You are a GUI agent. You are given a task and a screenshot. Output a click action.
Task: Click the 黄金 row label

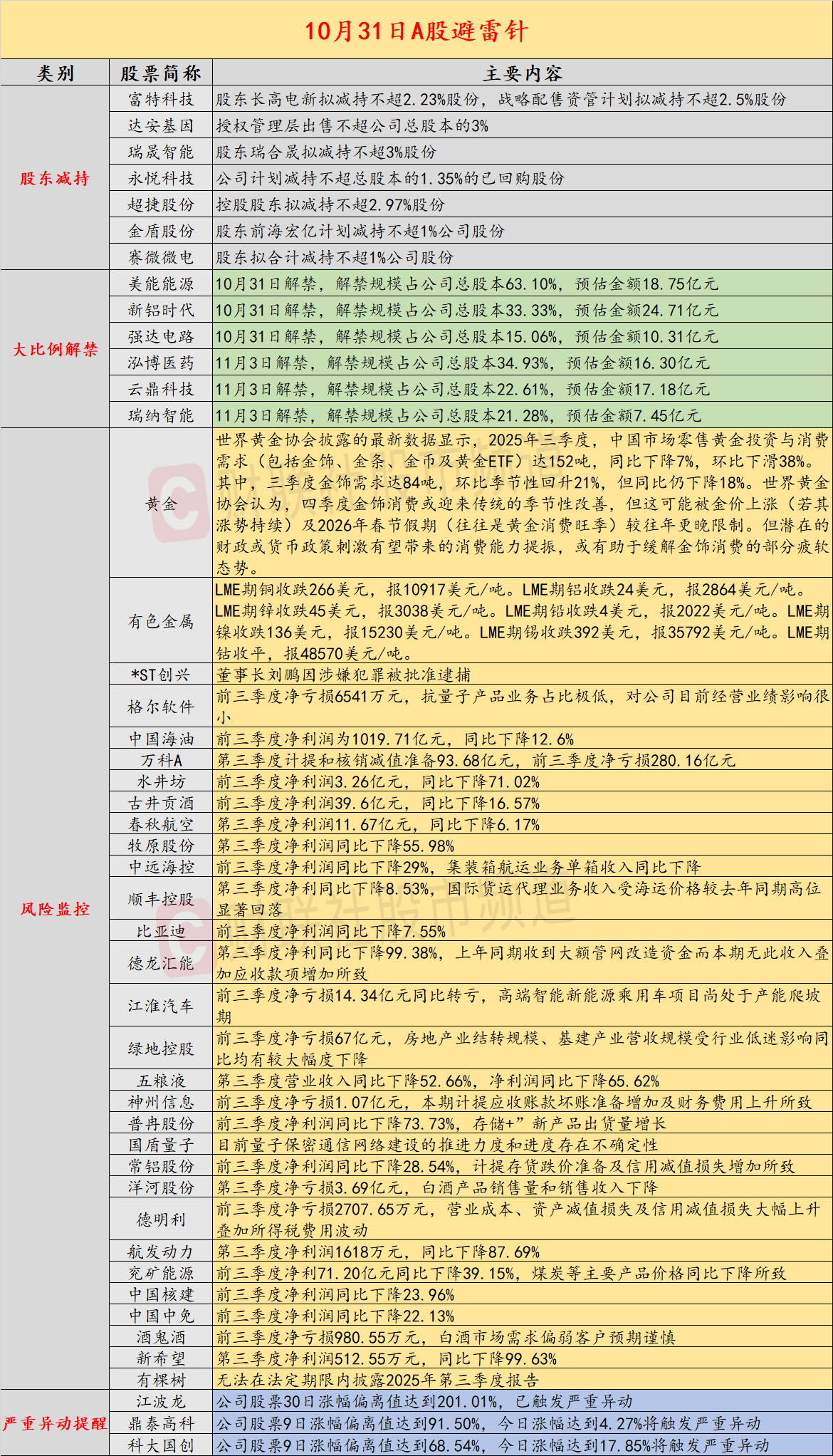pyautogui.click(x=161, y=504)
